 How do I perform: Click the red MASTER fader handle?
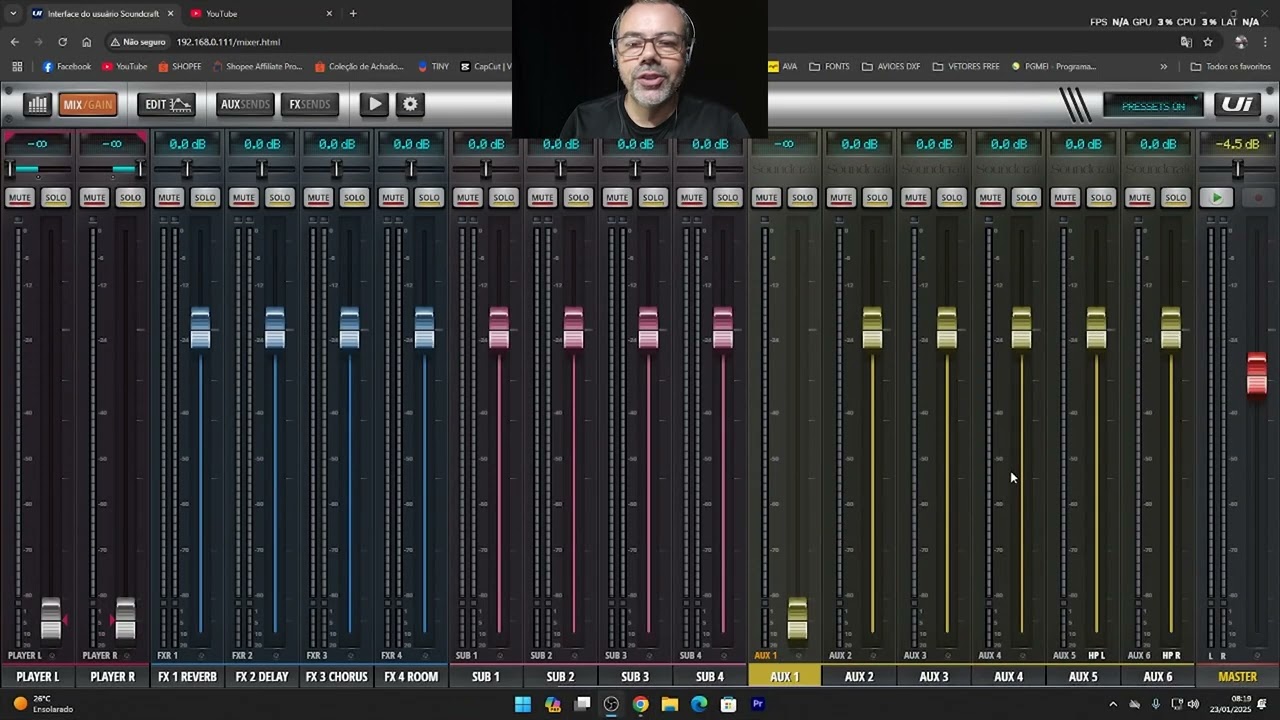[1256, 375]
